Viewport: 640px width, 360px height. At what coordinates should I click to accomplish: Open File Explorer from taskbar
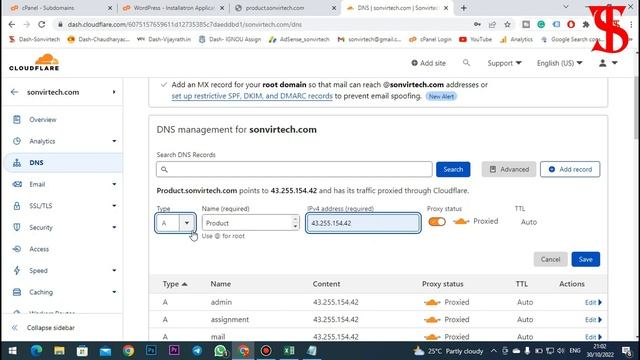coord(59,351)
